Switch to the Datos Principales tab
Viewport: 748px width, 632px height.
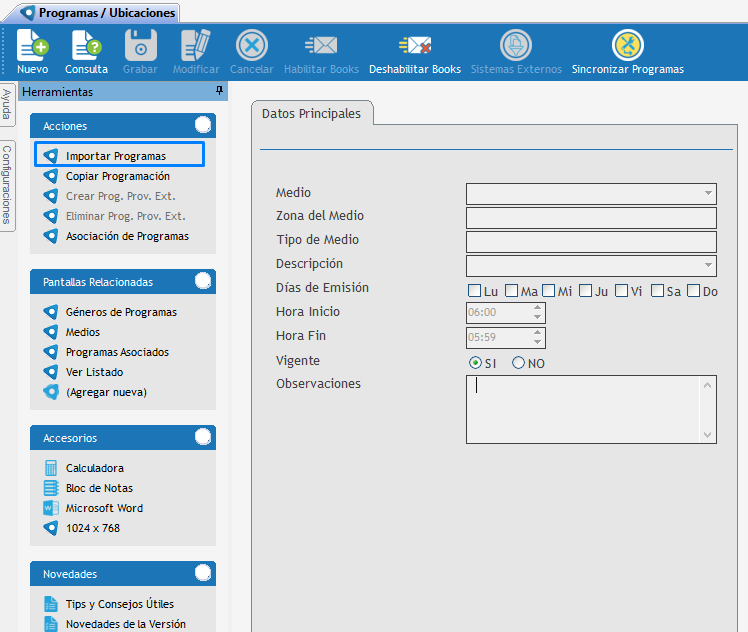coord(311,114)
